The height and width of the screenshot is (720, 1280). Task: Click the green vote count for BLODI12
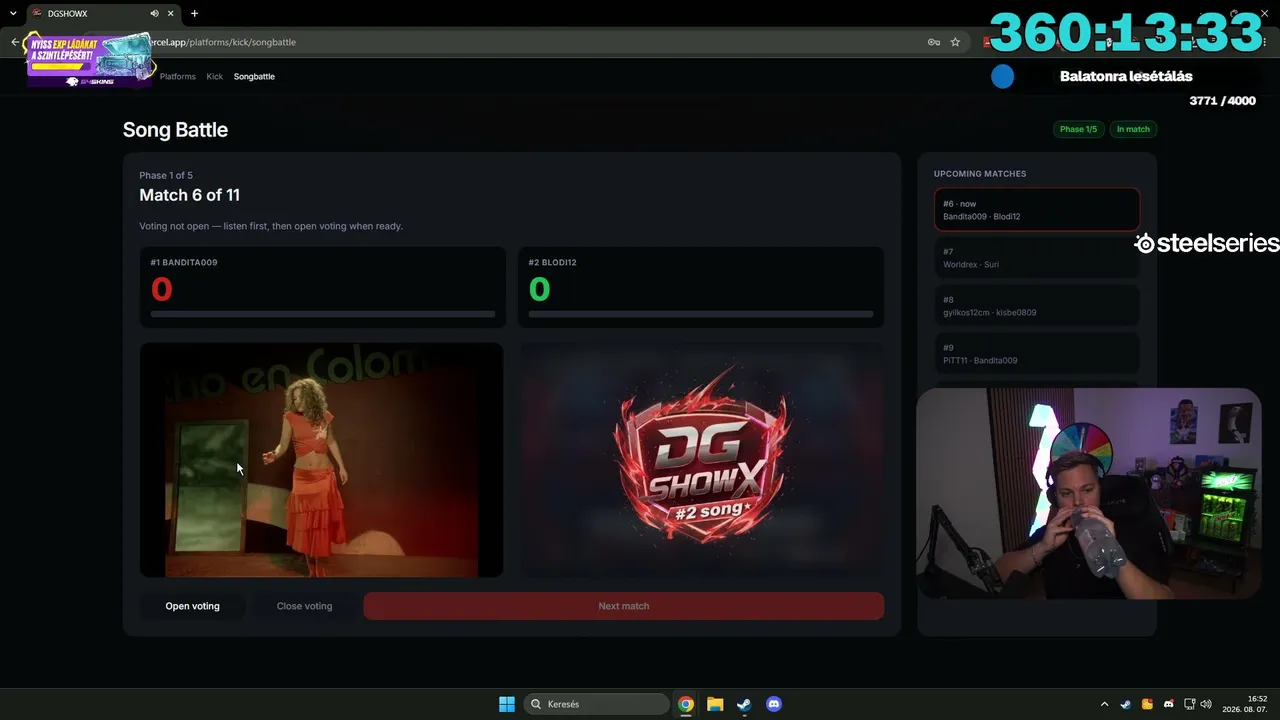(x=539, y=290)
